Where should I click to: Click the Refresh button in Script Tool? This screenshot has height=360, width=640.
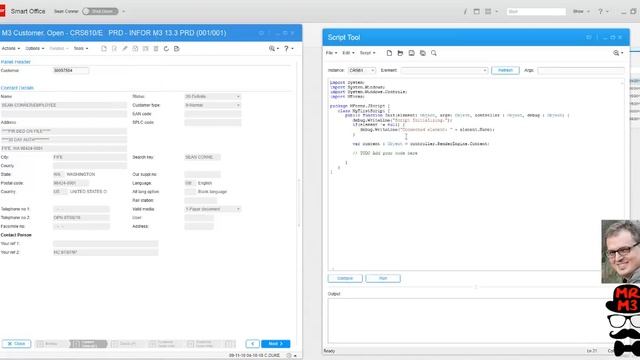click(x=505, y=70)
